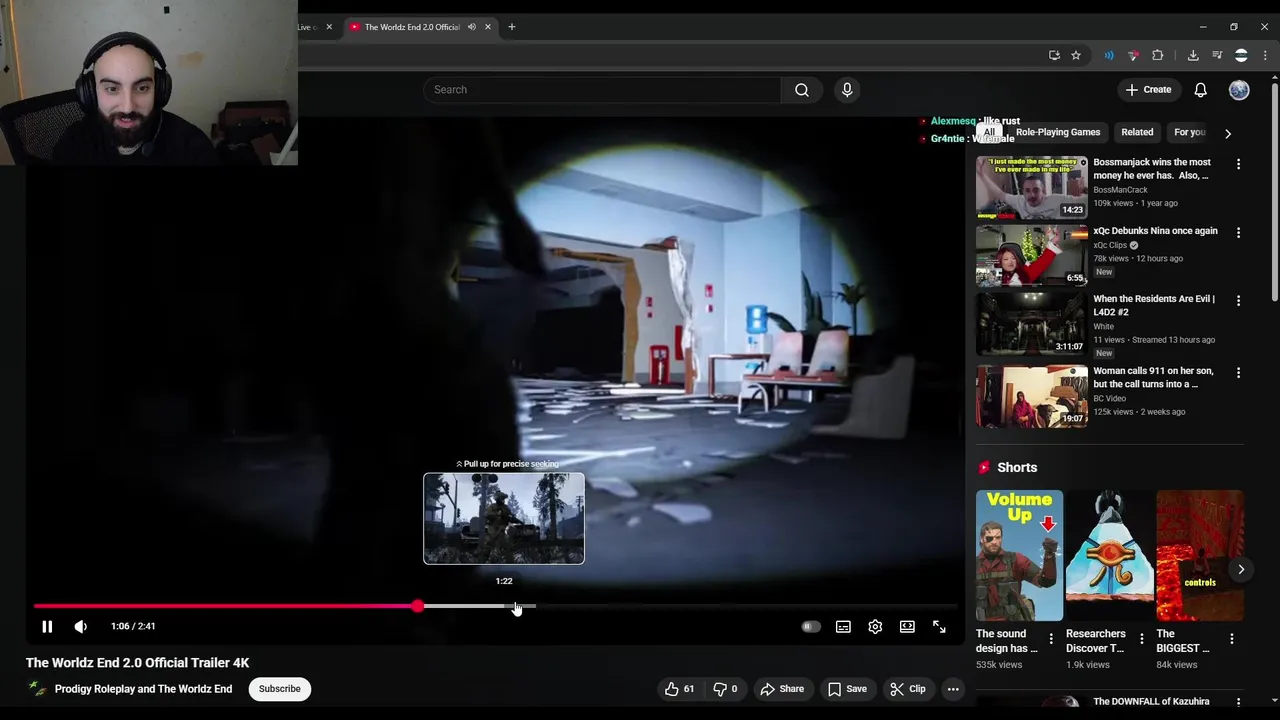This screenshot has width=1280, height=720.
Task: Save the video to a playlist
Action: pos(846,689)
